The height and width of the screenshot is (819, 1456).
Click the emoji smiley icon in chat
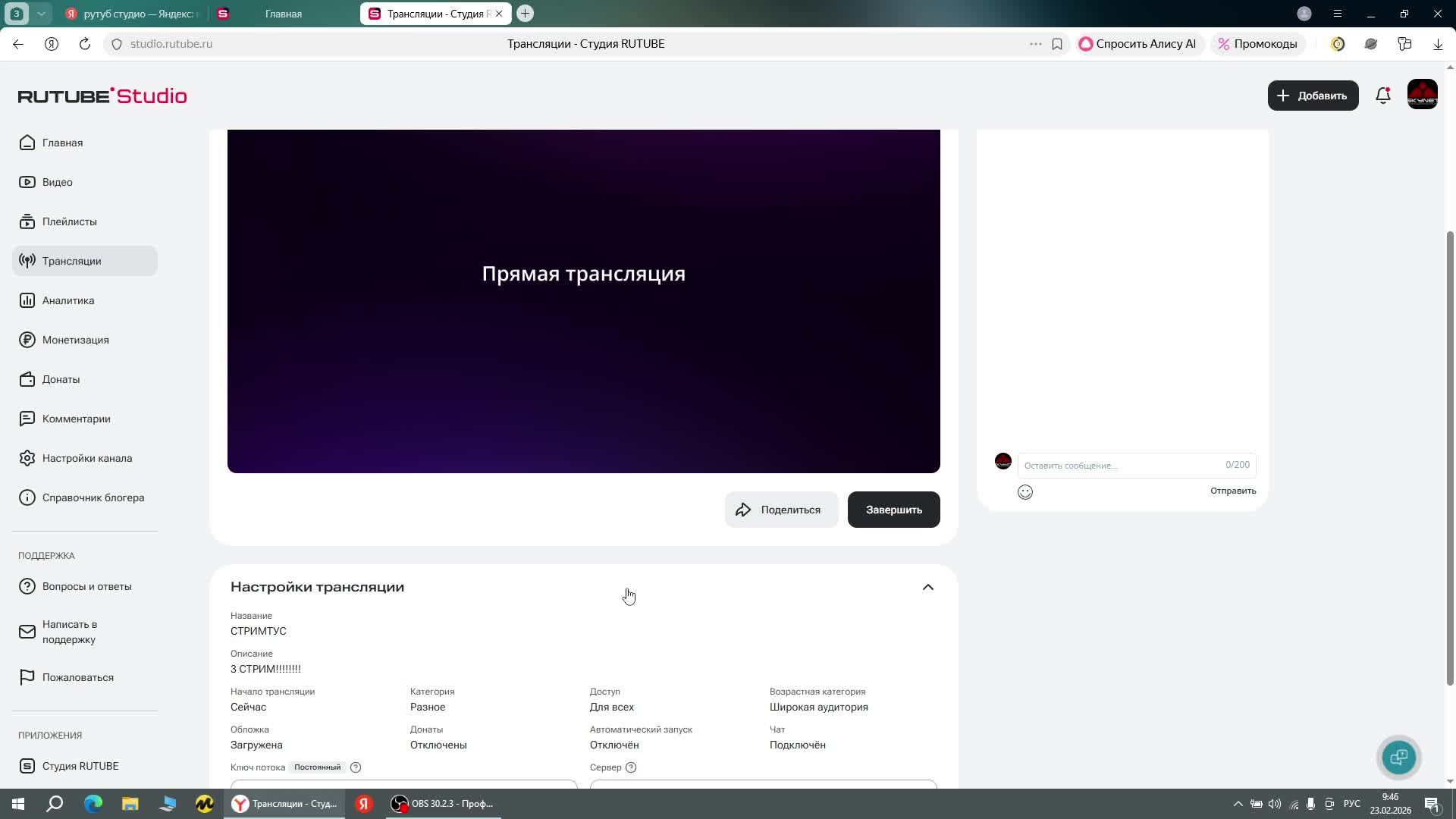pos(1025,492)
